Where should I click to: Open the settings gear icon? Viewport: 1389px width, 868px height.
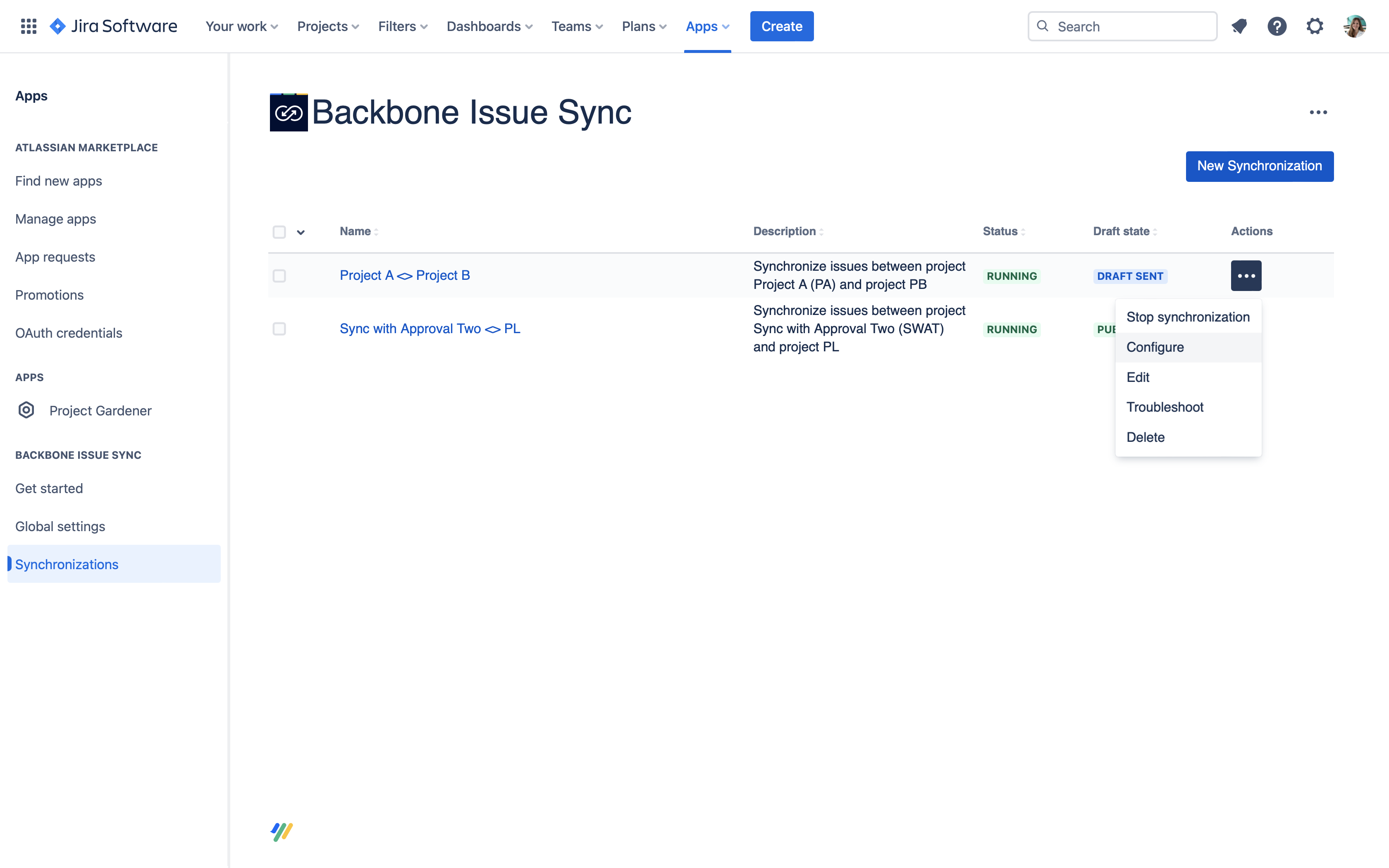[1315, 26]
